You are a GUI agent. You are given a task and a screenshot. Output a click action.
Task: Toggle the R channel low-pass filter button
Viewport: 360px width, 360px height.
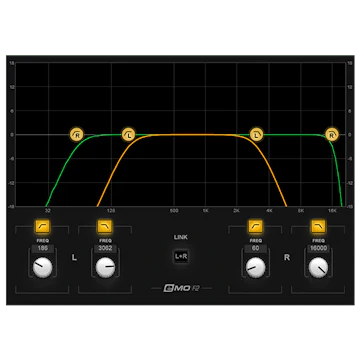[318, 226]
